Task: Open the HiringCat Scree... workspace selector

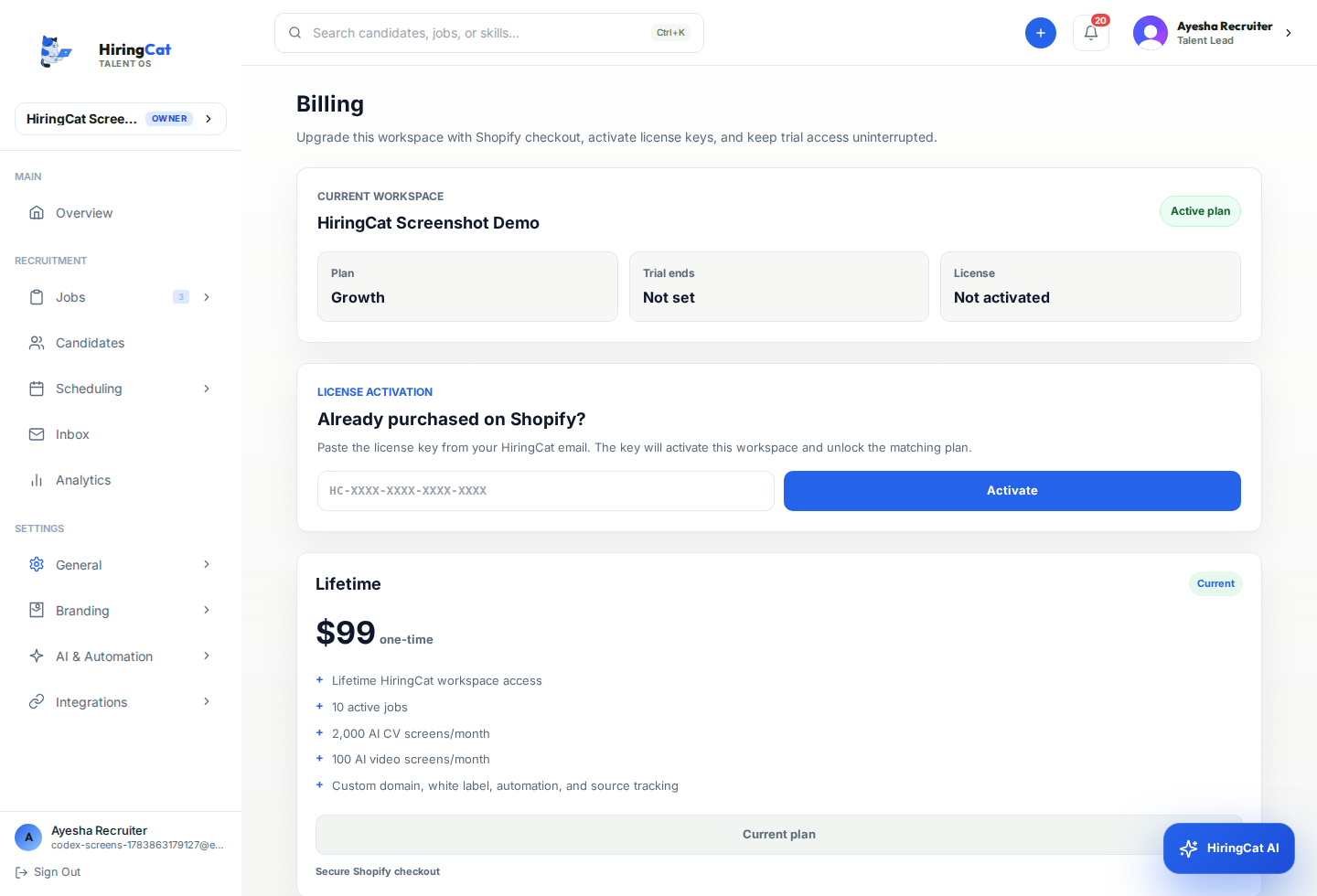Action: 121,119
